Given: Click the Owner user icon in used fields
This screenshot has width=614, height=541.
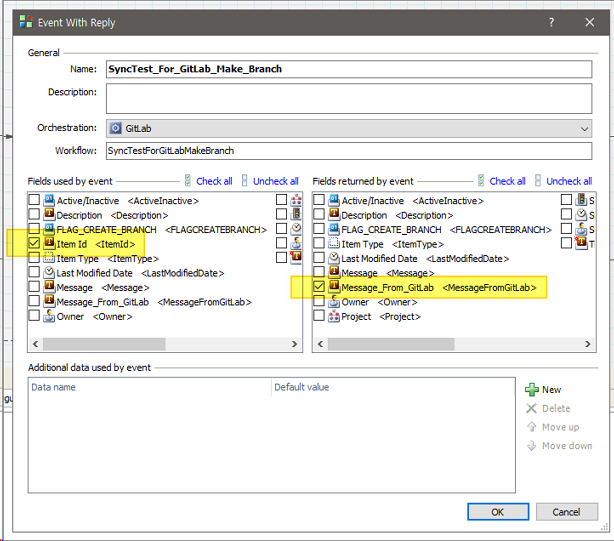Looking at the screenshot, I should [x=49, y=316].
